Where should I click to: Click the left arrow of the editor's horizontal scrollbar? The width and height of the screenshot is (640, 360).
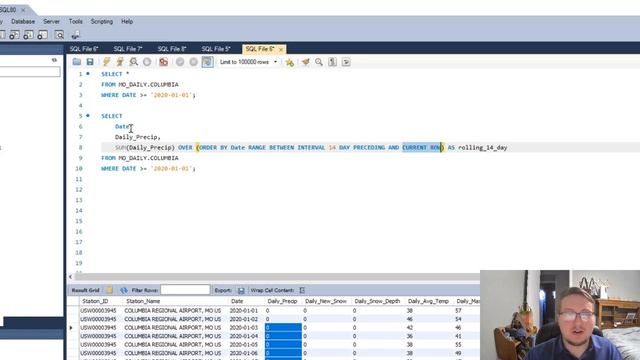[x=71, y=277]
